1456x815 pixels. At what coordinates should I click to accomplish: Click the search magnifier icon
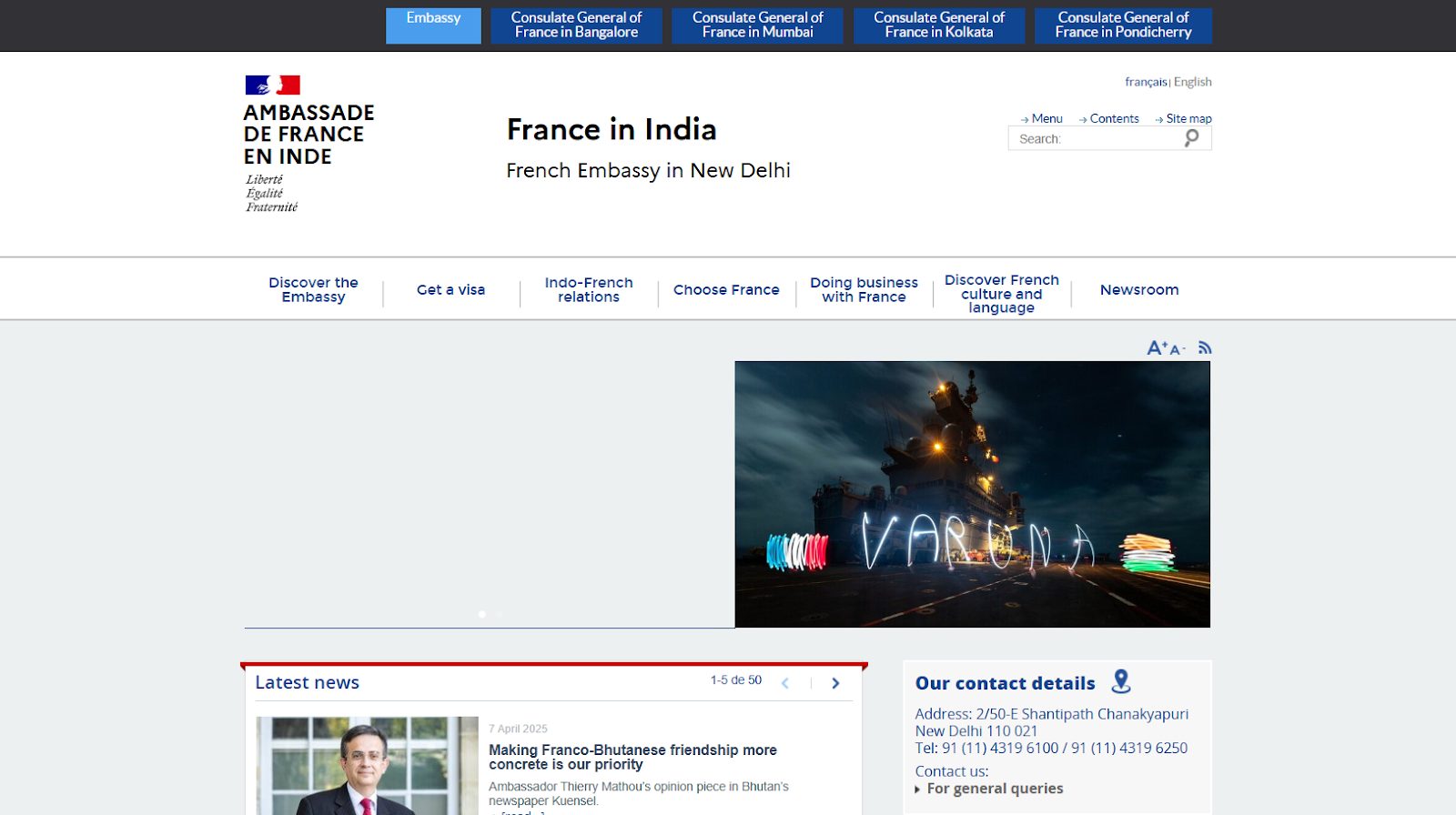tap(1191, 138)
